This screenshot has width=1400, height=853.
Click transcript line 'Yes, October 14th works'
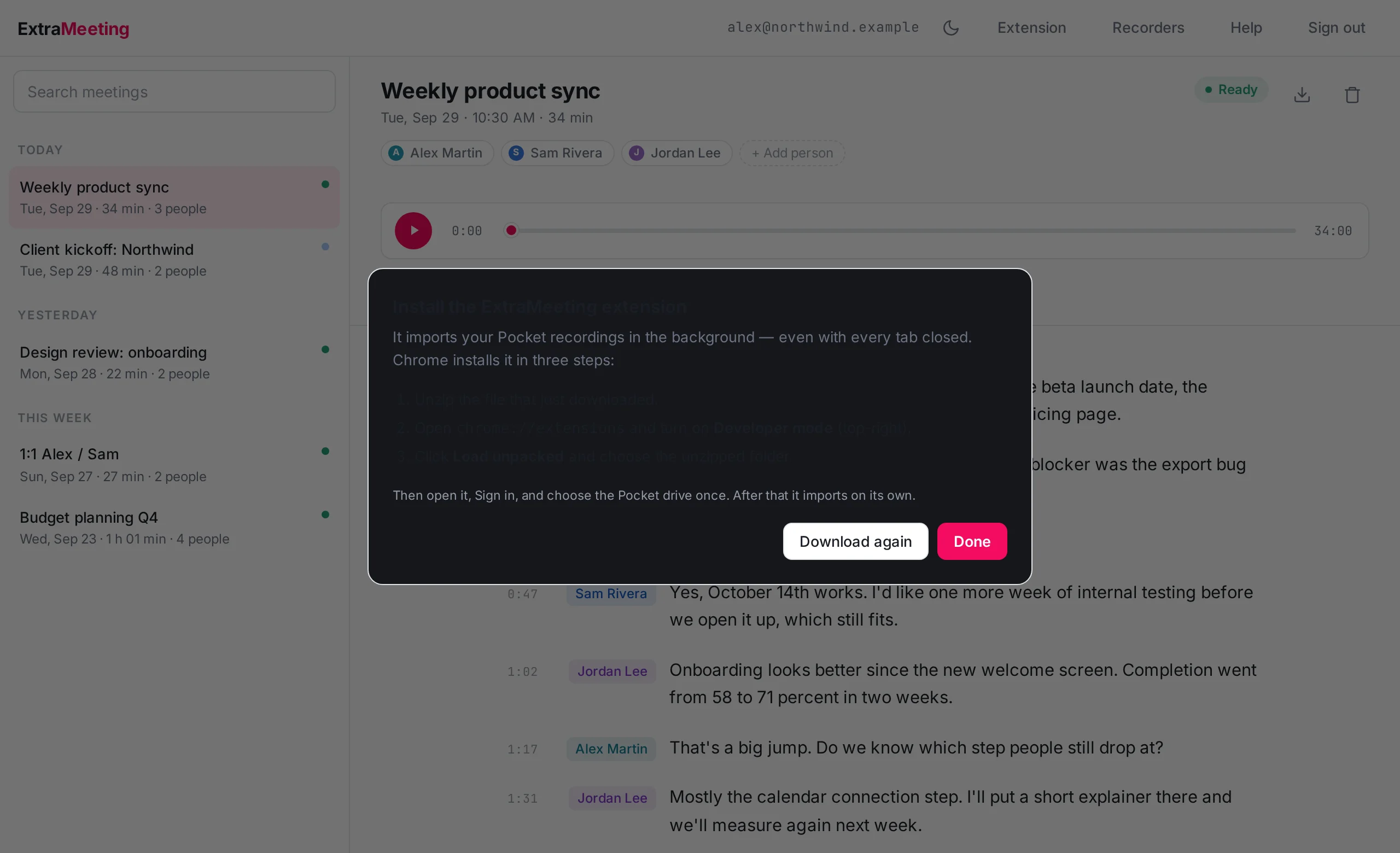pyautogui.click(x=961, y=606)
